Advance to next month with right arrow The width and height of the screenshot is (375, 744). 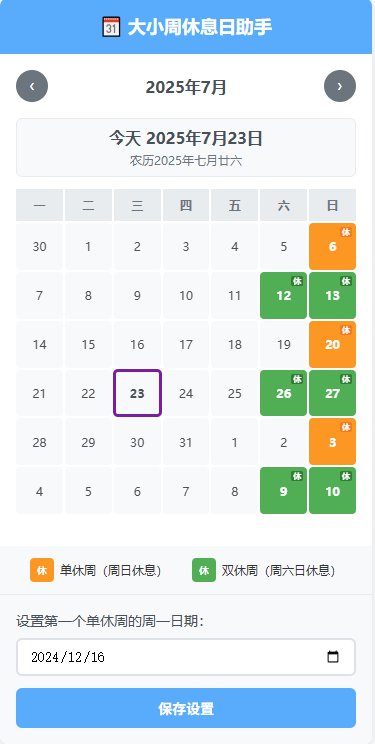[340, 86]
